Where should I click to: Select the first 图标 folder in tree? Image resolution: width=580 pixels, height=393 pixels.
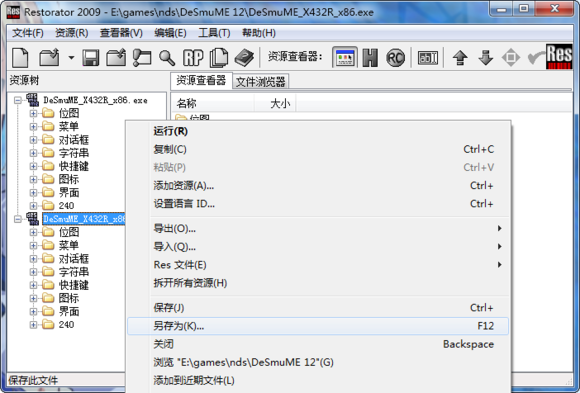[69, 179]
